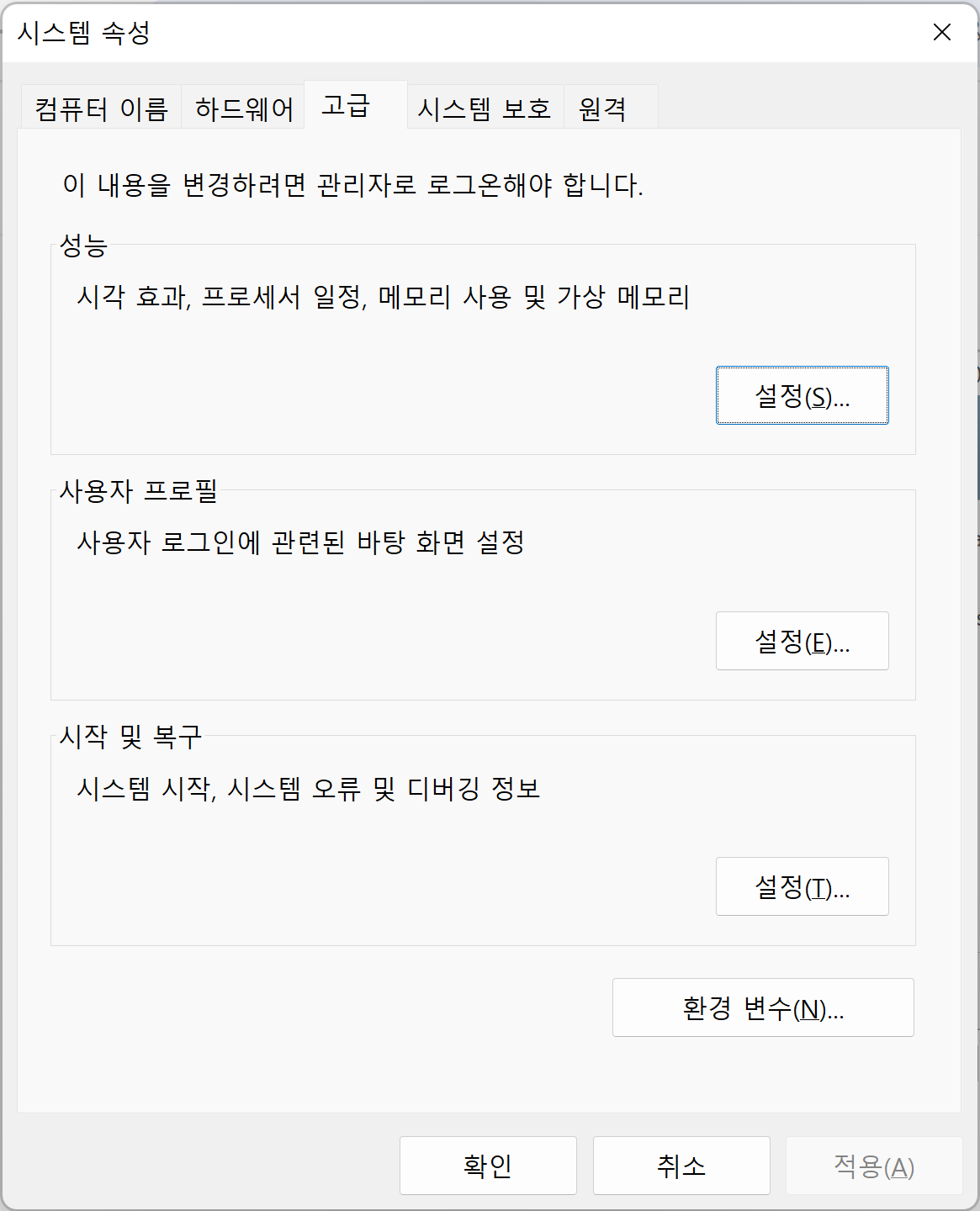Open the 하드웨어 tab

(x=244, y=108)
